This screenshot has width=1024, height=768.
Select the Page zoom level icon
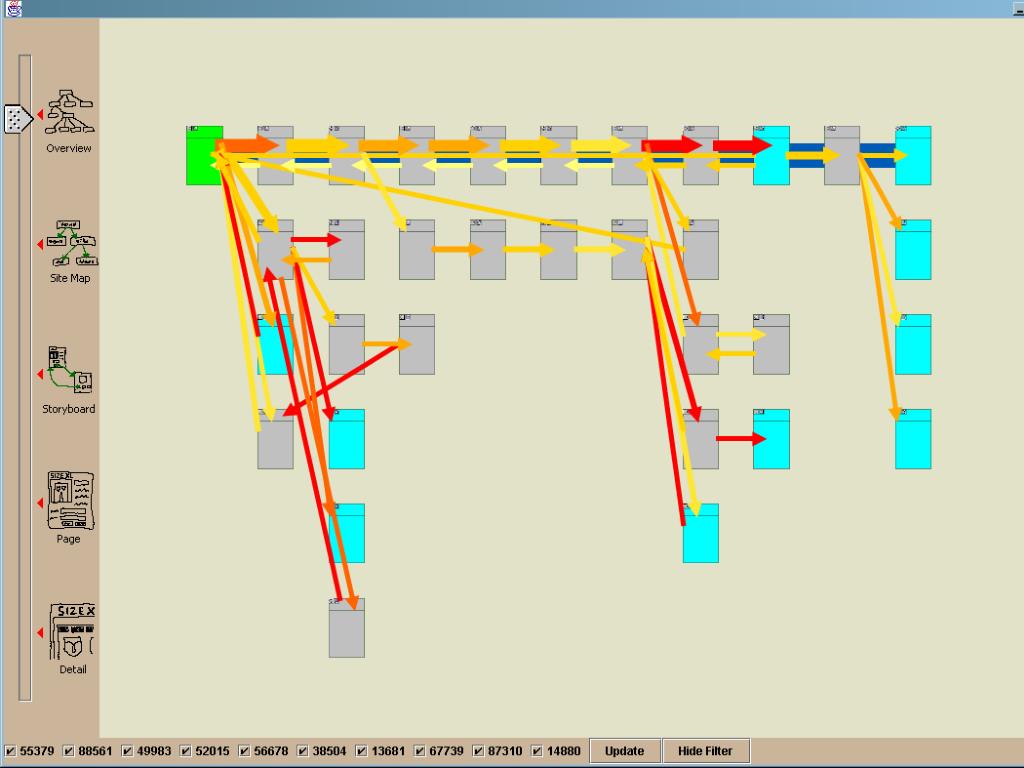pos(71,500)
